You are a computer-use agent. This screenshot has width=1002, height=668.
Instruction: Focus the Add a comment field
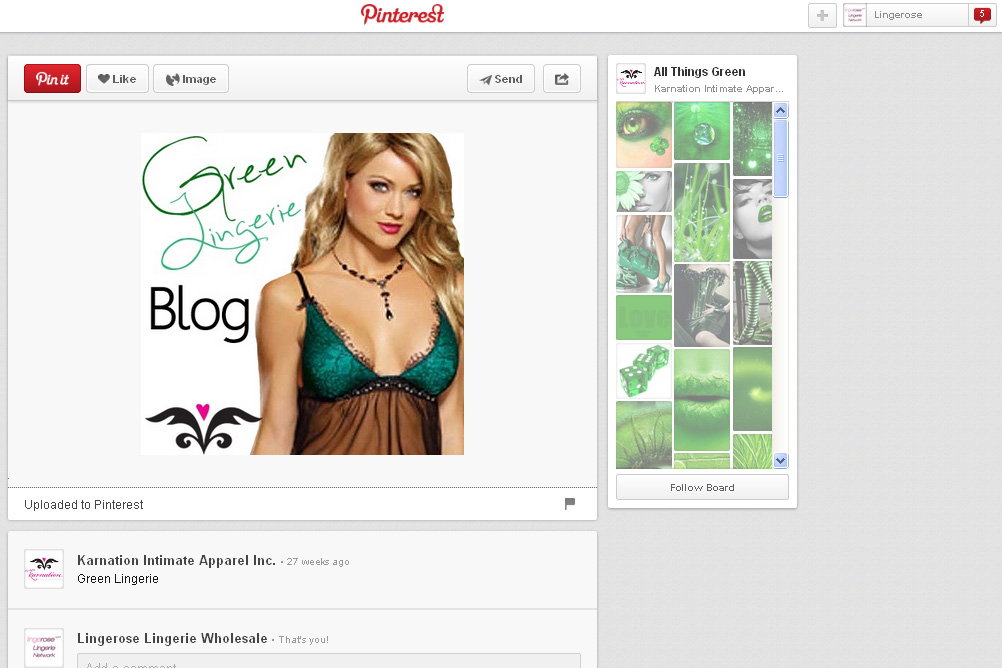pyautogui.click(x=329, y=661)
